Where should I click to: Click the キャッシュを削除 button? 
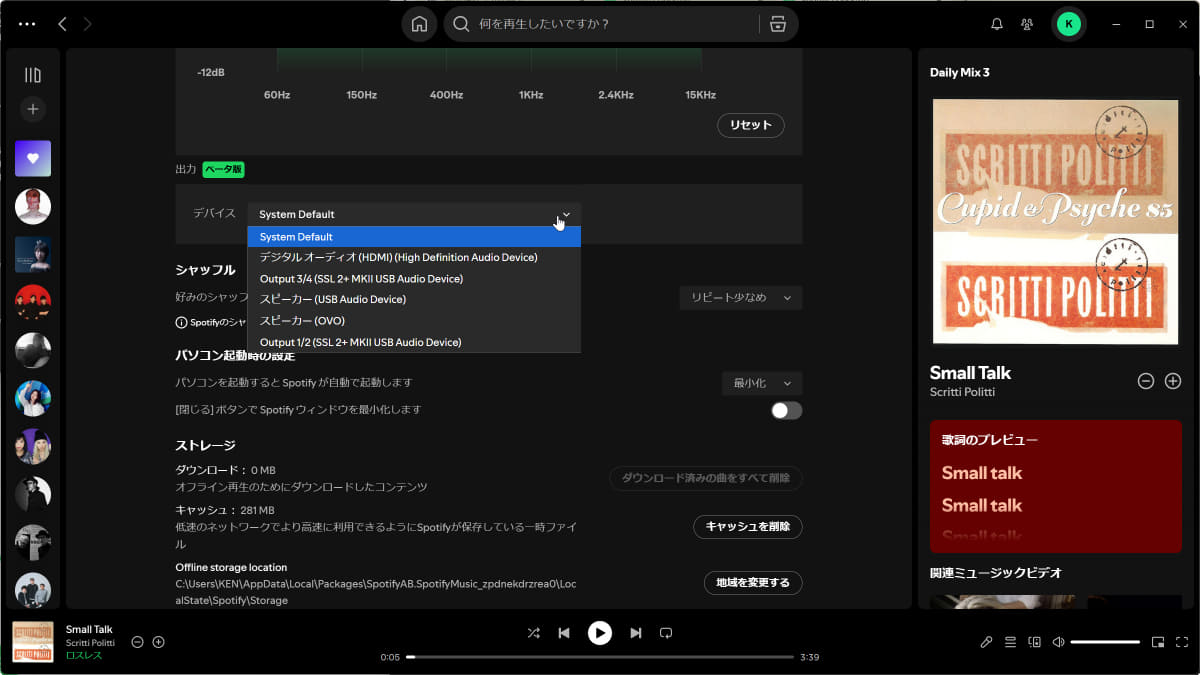[748, 526]
